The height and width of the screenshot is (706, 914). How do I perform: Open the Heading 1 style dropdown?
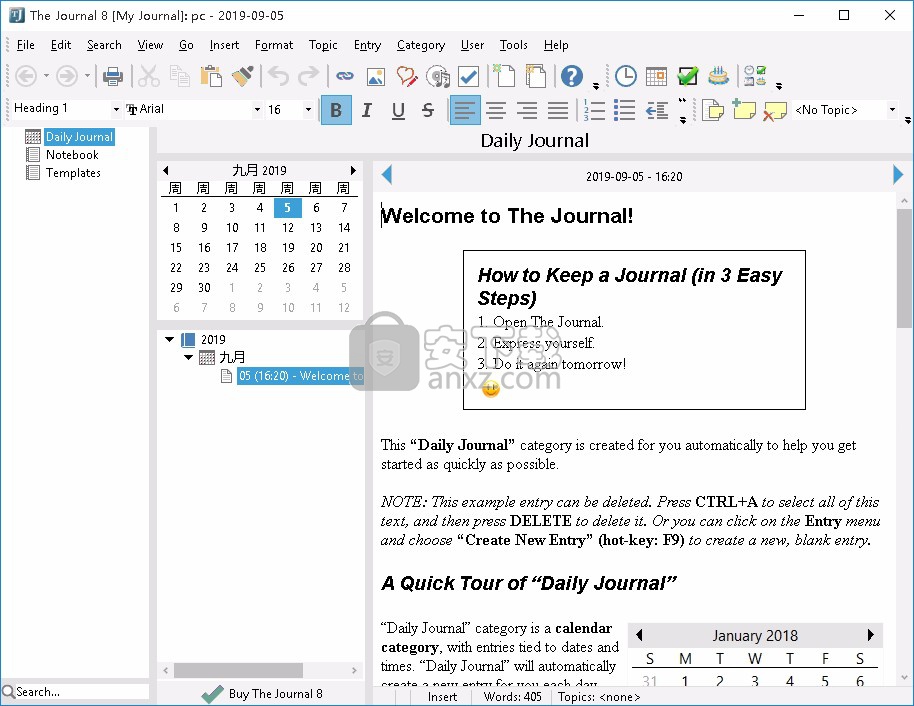(x=116, y=110)
